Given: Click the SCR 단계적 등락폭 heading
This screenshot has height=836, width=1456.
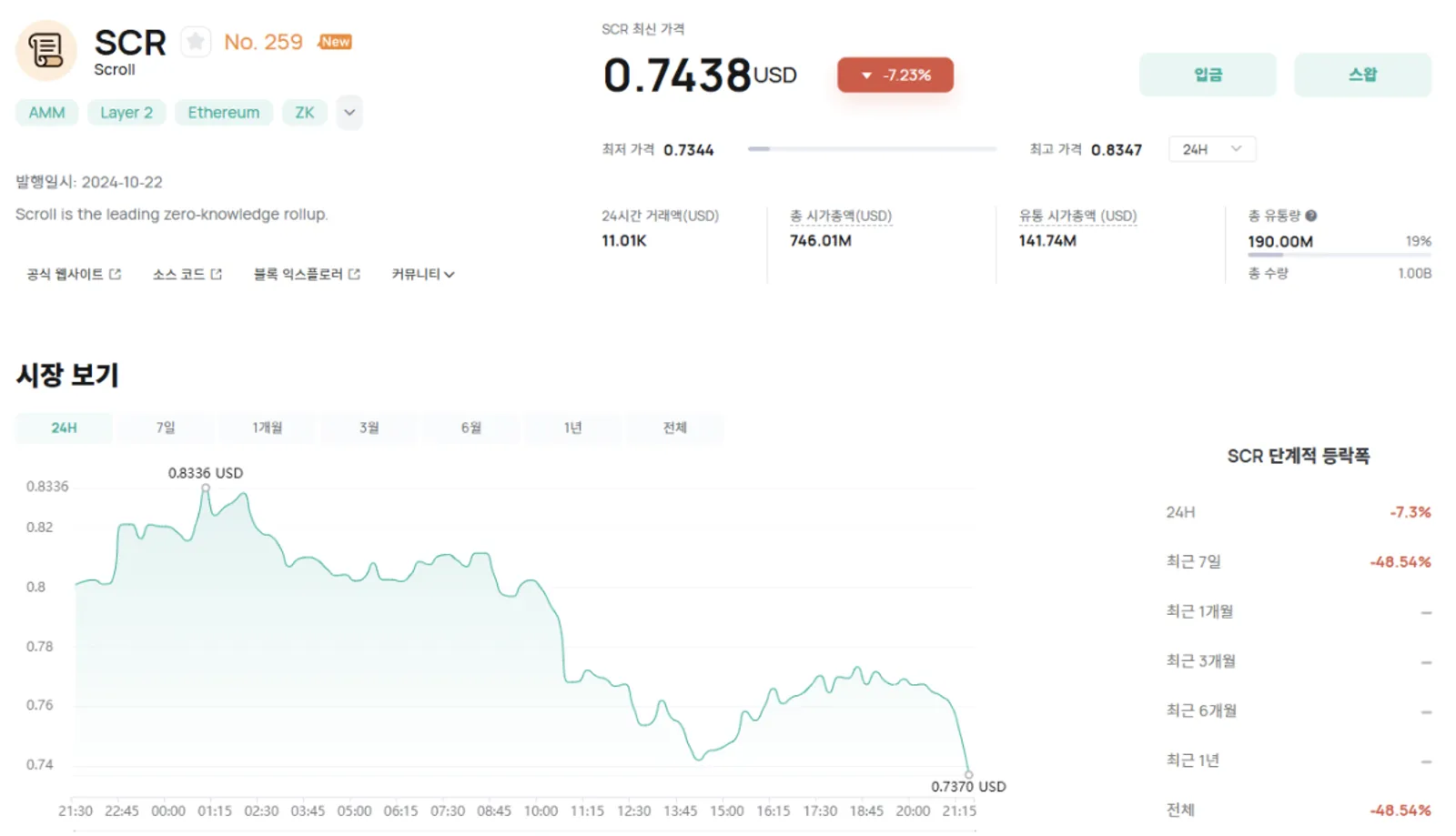Looking at the screenshot, I should 1299,456.
